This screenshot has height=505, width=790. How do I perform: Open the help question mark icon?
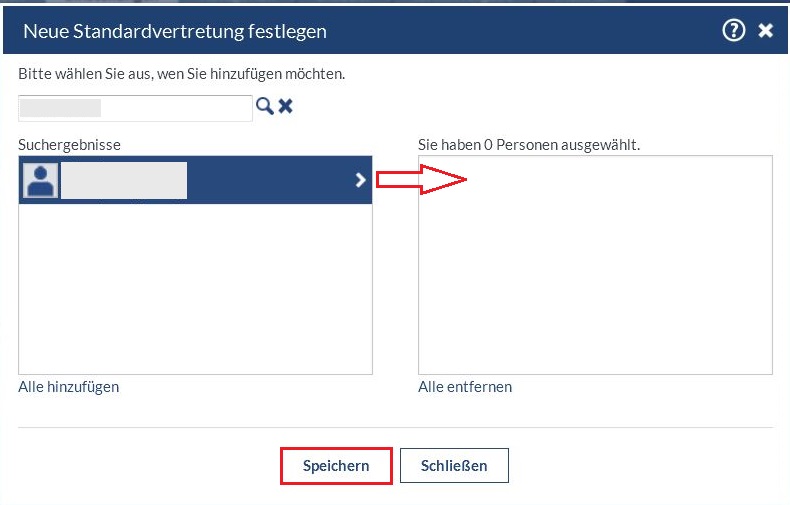(x=734, y=31)
